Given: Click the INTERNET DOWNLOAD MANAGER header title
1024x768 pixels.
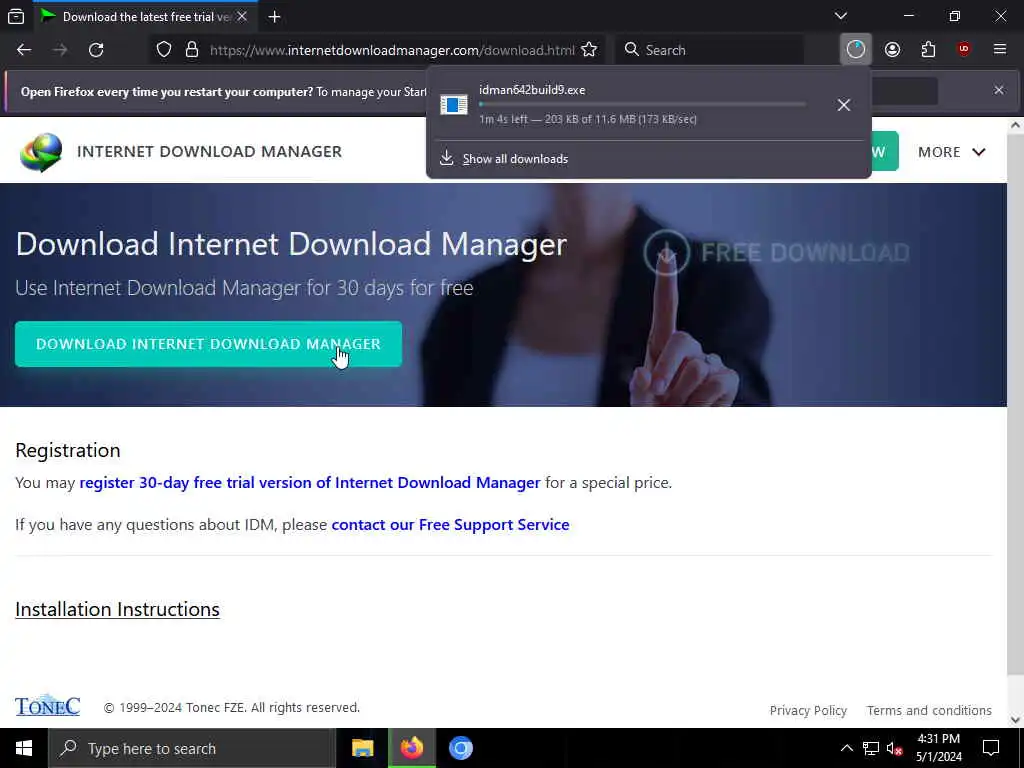Looking at the screenshot, I should click(210, 152).
